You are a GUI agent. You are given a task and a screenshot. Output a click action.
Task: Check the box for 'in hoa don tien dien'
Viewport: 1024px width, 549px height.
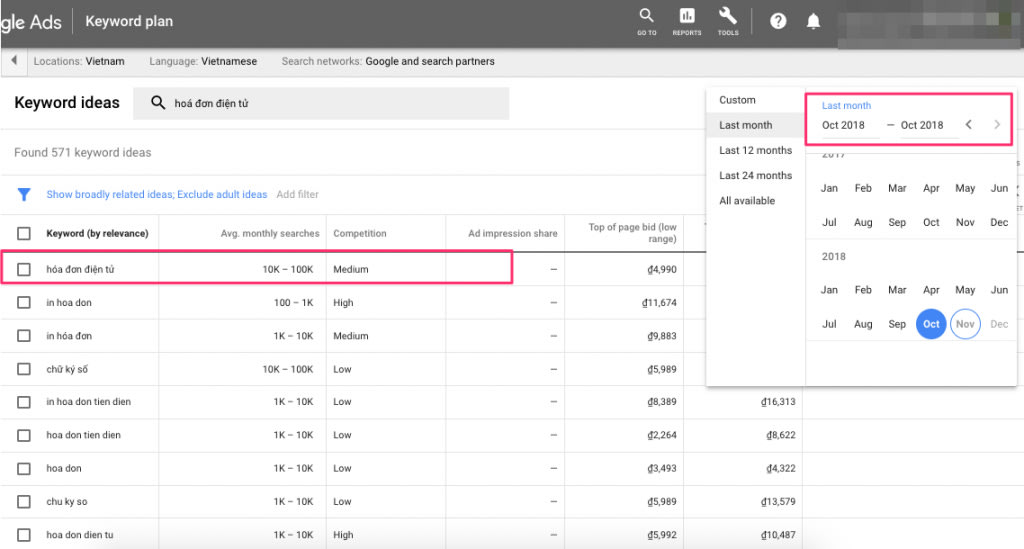(24, 402)
